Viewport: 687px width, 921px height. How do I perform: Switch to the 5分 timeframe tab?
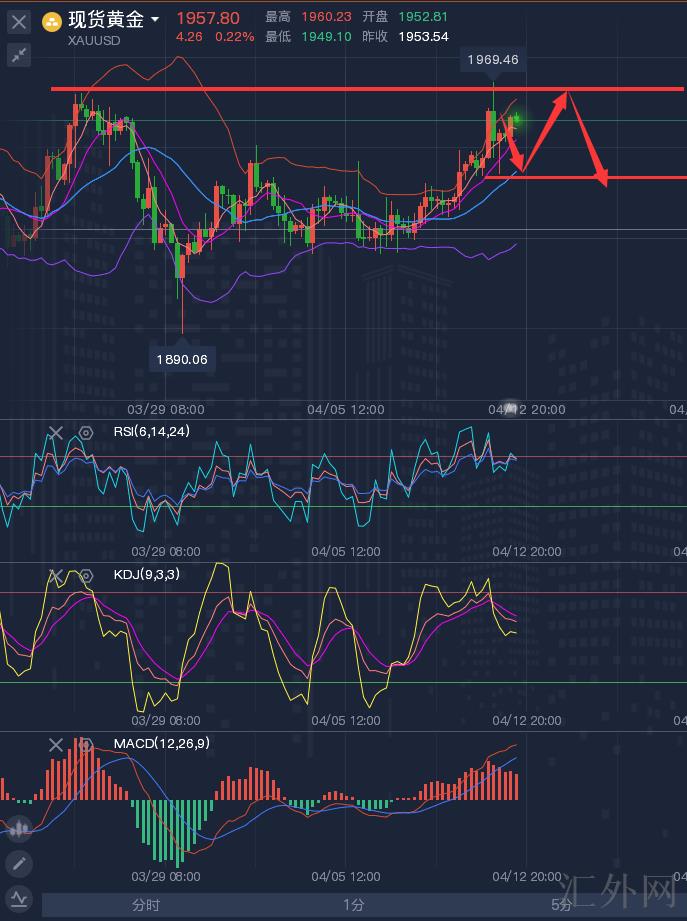tap(561, 905)
